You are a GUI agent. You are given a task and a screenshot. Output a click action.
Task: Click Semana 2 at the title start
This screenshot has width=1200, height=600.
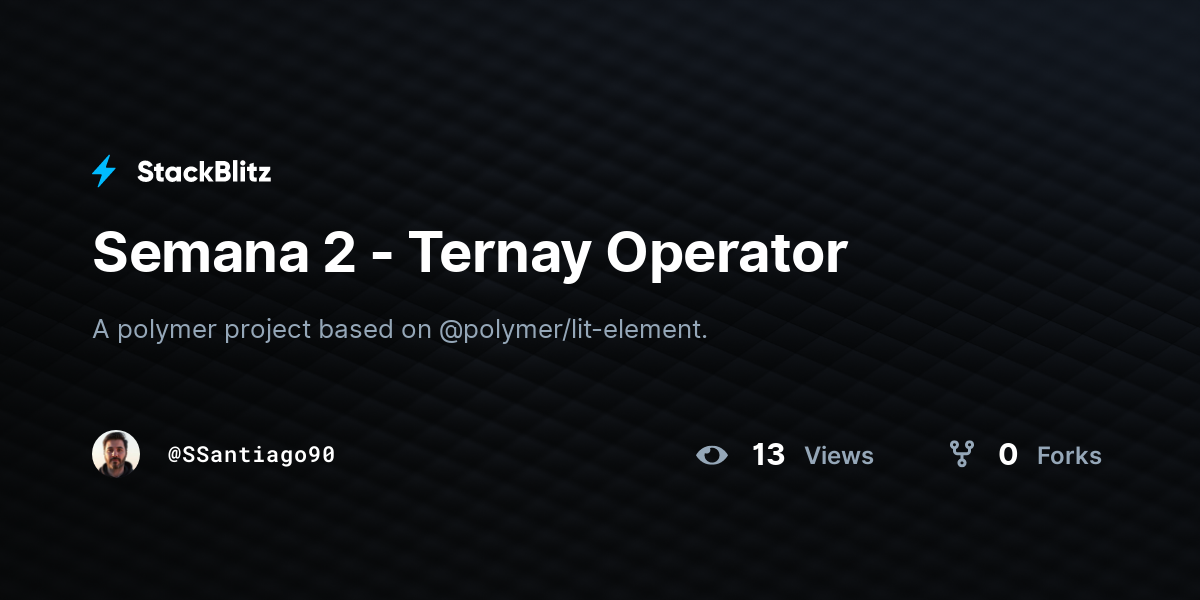(x=224, y=253)
